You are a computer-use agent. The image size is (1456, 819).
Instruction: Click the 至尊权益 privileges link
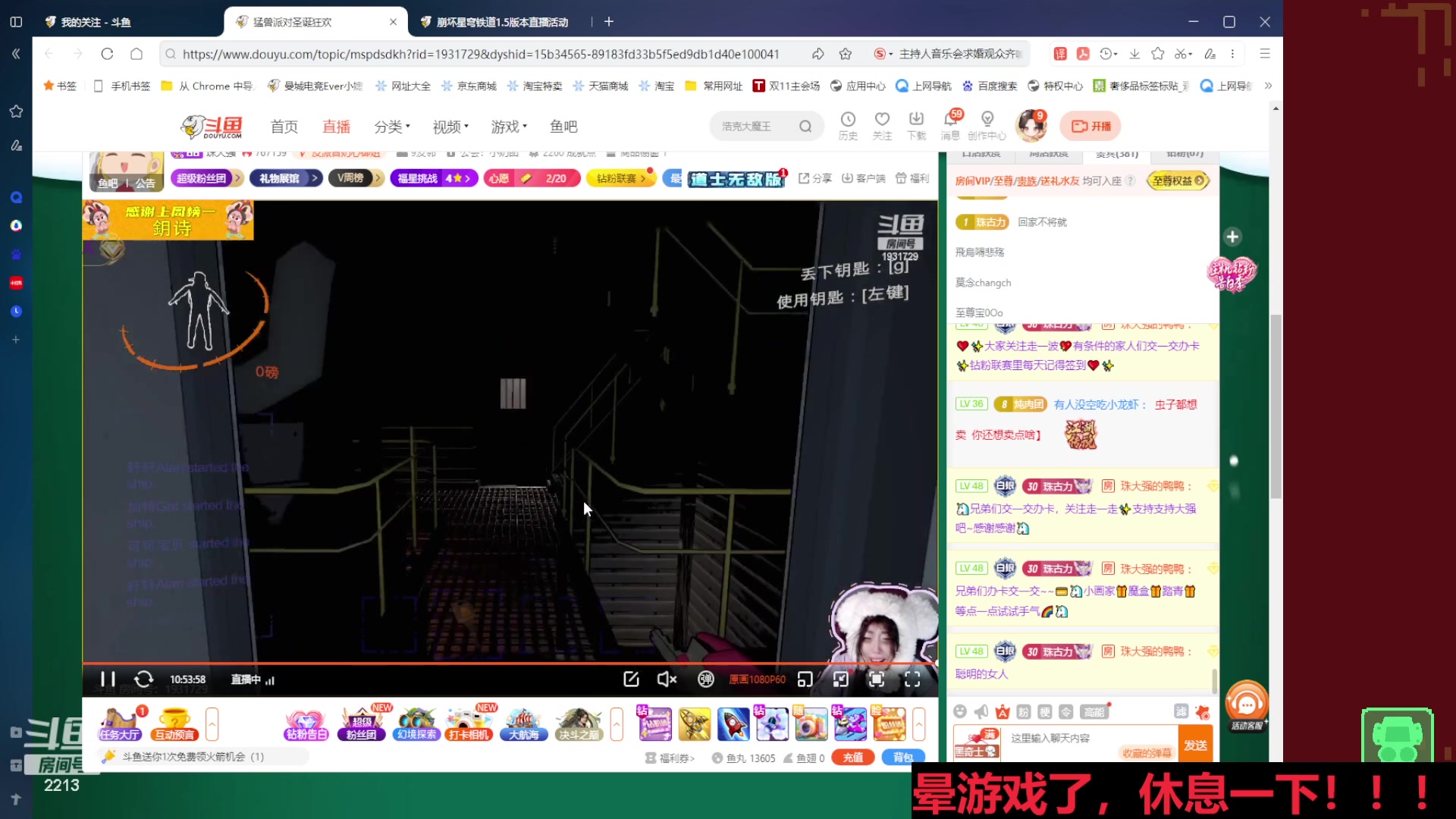click(x=1178, y=182)
